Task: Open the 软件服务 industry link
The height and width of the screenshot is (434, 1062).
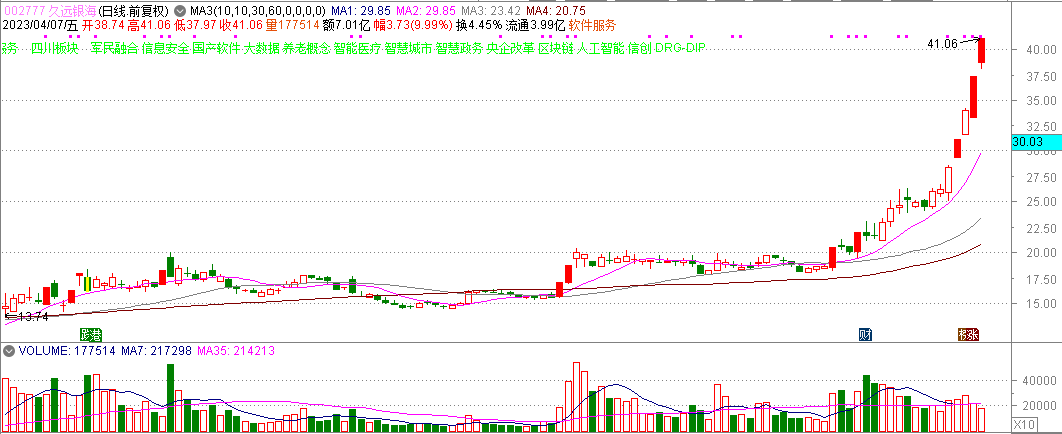Action: 593,25
